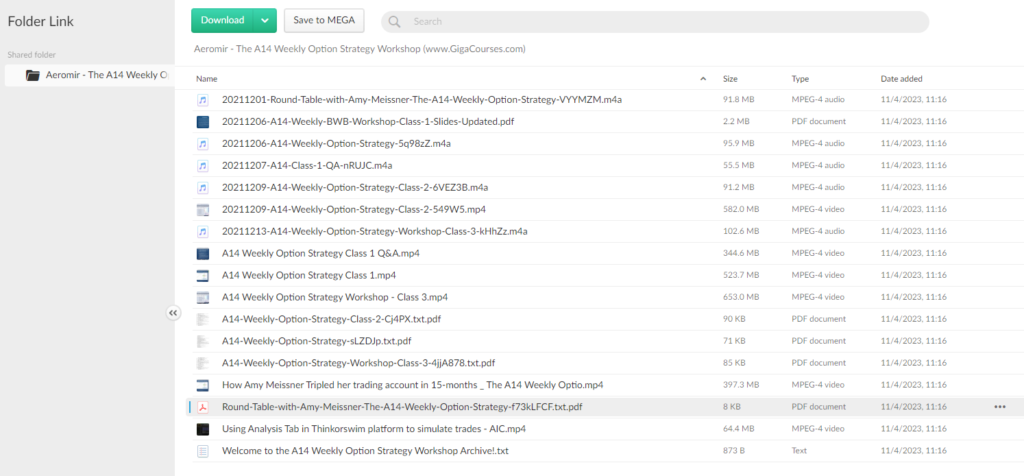Click the magnifier search icon
The width and height of the screenshot is (1024, 476).
396,21
